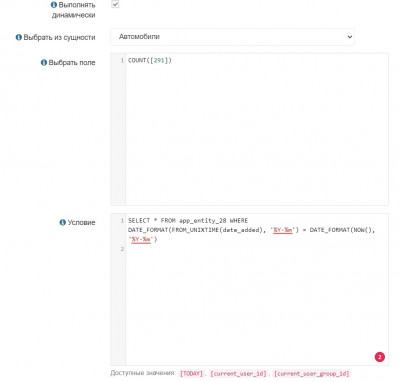Click the red badge showing 2
Screen dimensions: 400x382
point(380,357)
